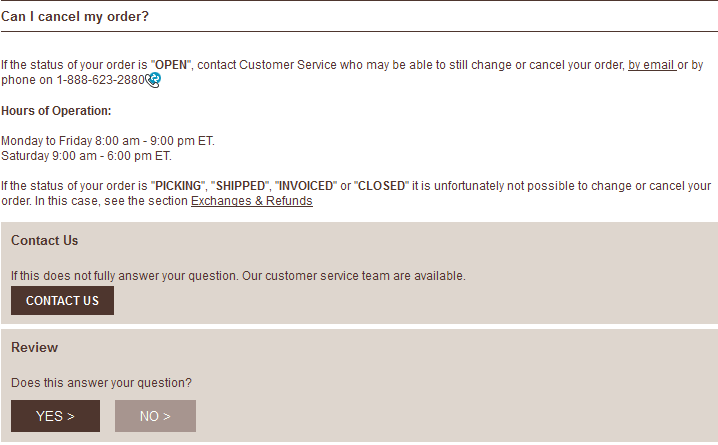Click the bold "OPEN" status word
718x445 pixels.
pos(170,65)
